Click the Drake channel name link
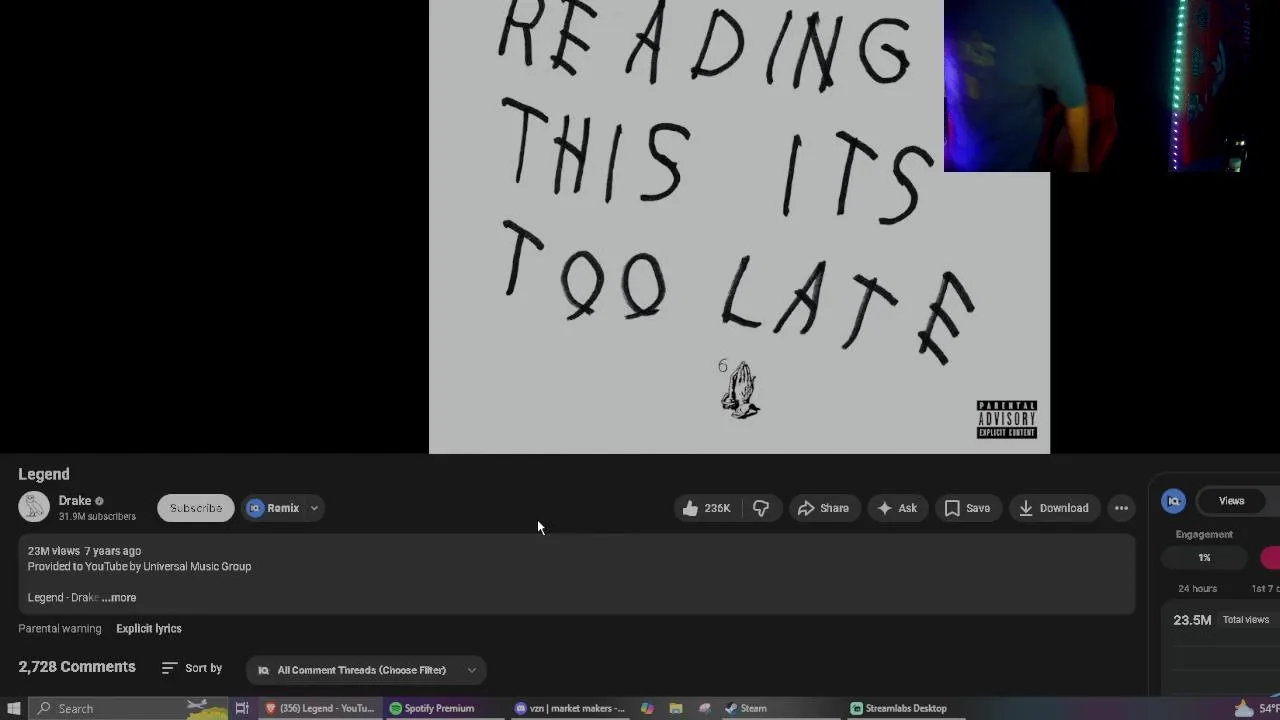The image size is (1280, 720). click(x=75, y=501)
